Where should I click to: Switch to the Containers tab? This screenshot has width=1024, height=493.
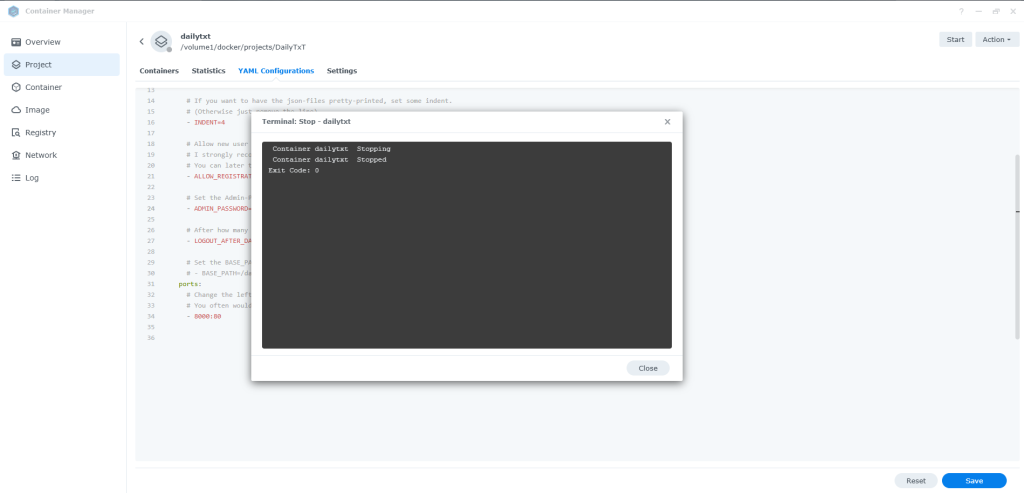click(x=159, y=71)
